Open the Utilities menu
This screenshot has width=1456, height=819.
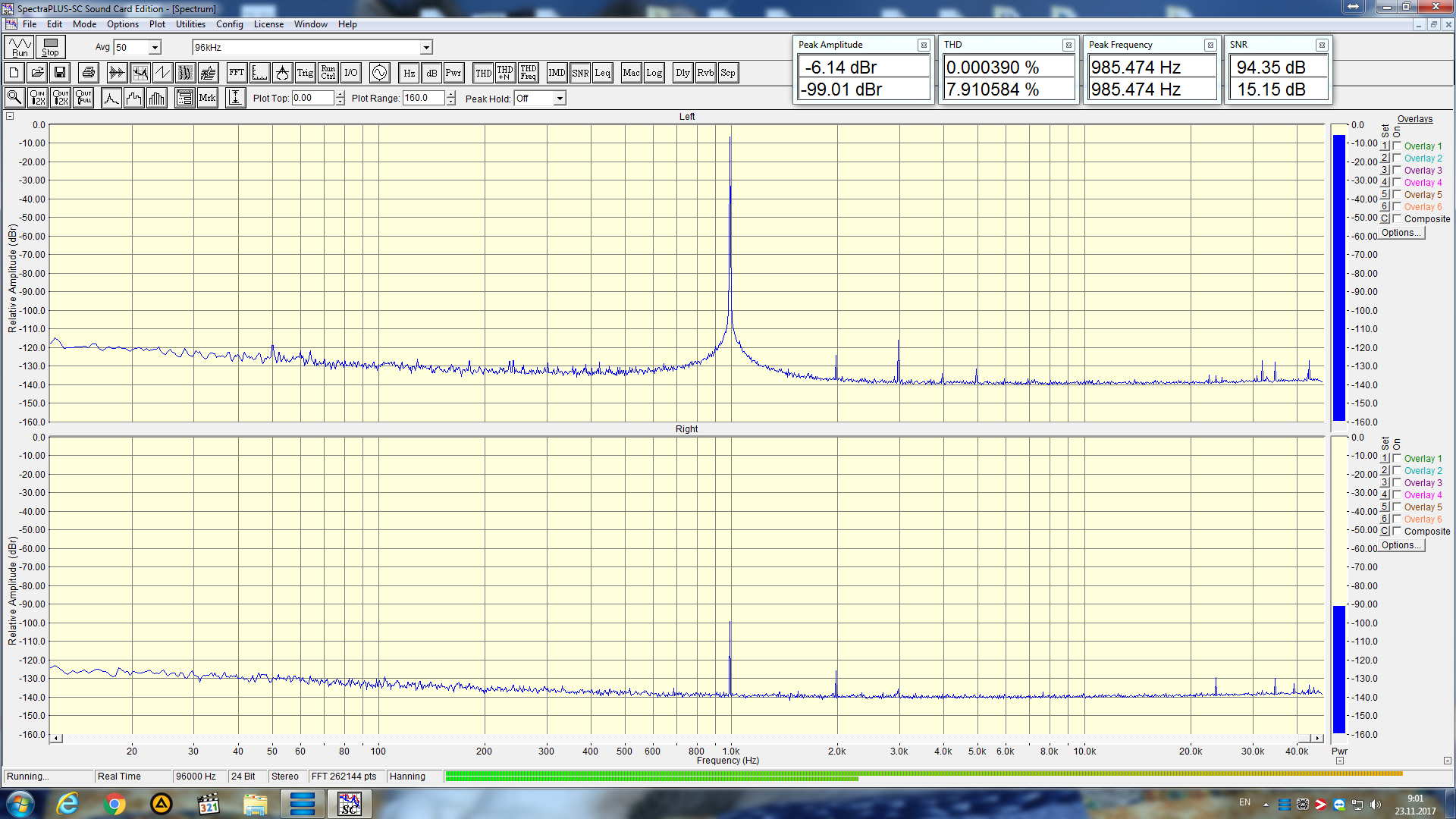point(190,24)
